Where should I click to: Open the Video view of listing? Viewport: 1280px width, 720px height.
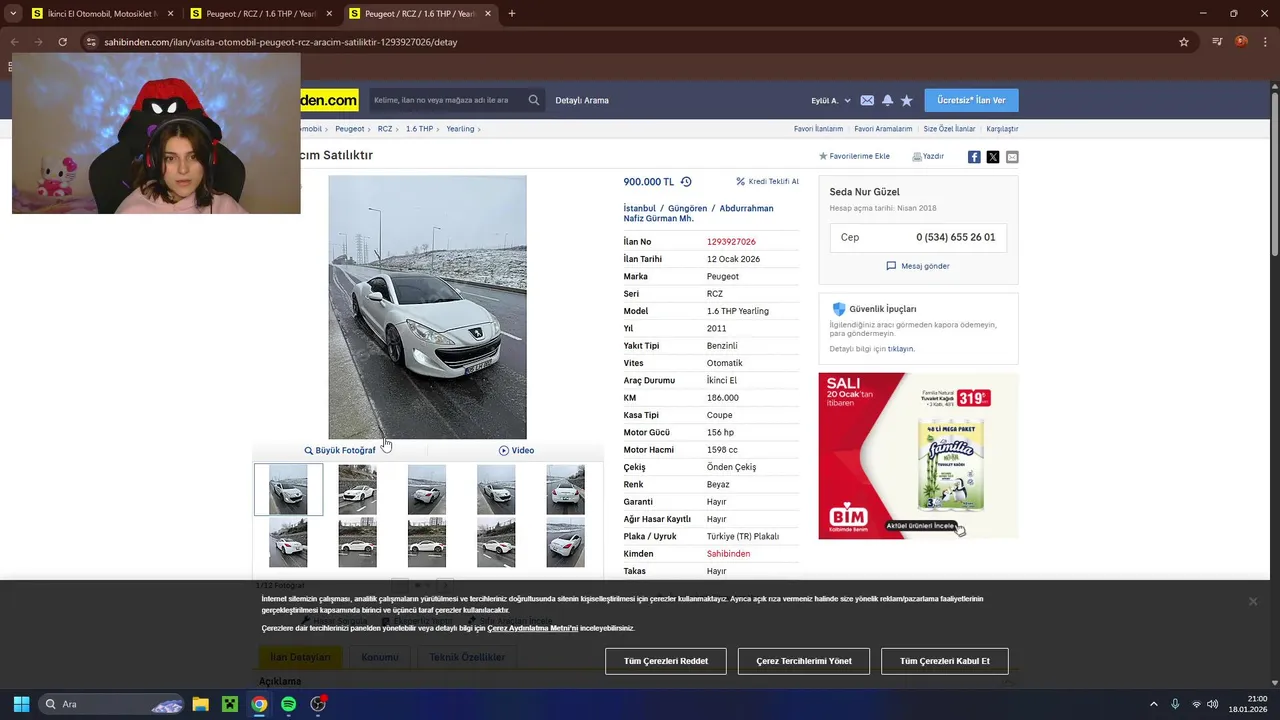coord(516,450)
